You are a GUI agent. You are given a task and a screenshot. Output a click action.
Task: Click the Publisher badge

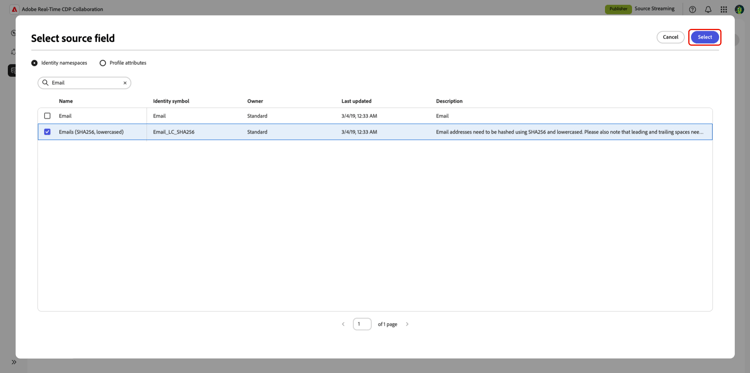tap(618, 9)
